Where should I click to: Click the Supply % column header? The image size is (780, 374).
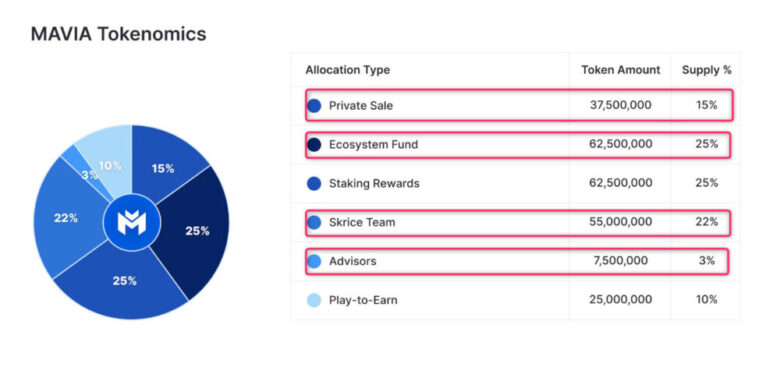[706, 70]
